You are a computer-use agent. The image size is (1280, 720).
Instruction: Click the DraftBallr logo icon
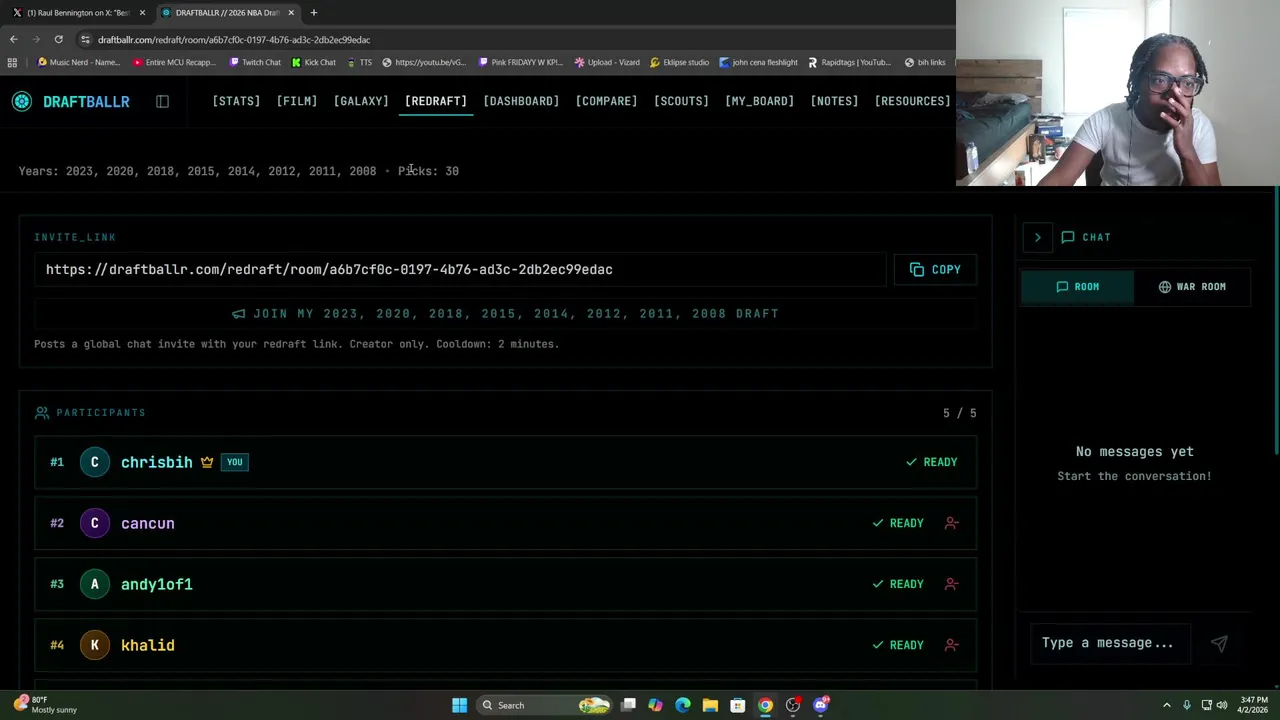[22, 101]
